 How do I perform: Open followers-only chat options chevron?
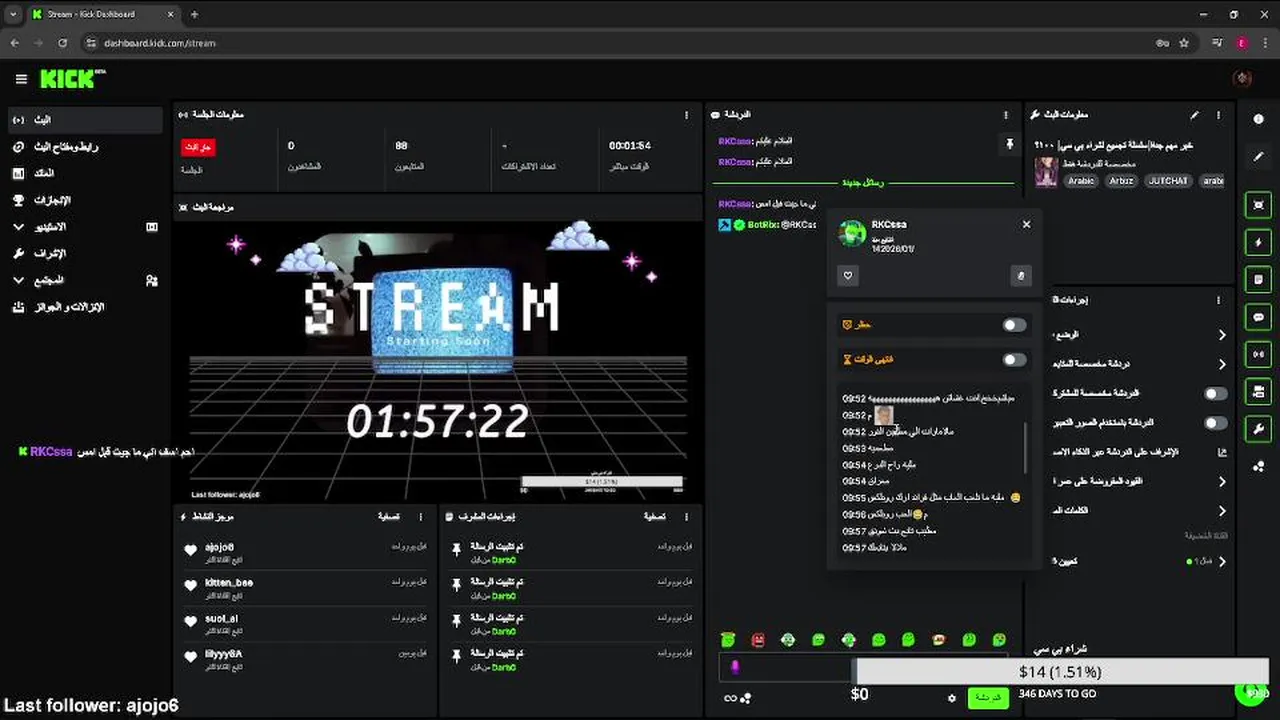coord(1222,364)
